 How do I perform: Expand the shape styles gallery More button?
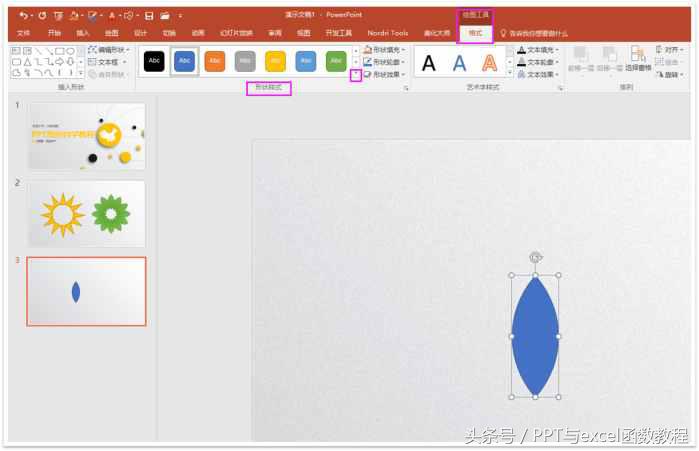click(x=356, y=75)
